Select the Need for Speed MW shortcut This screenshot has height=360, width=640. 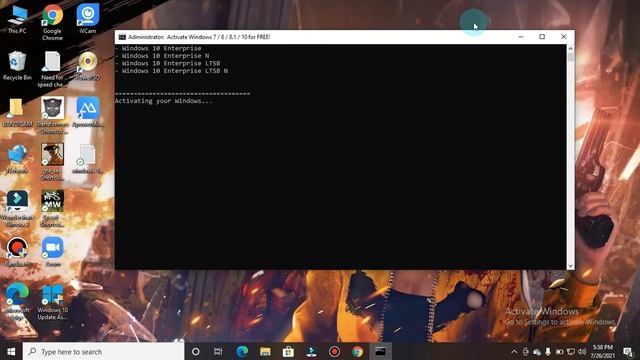tap(52, 209)
